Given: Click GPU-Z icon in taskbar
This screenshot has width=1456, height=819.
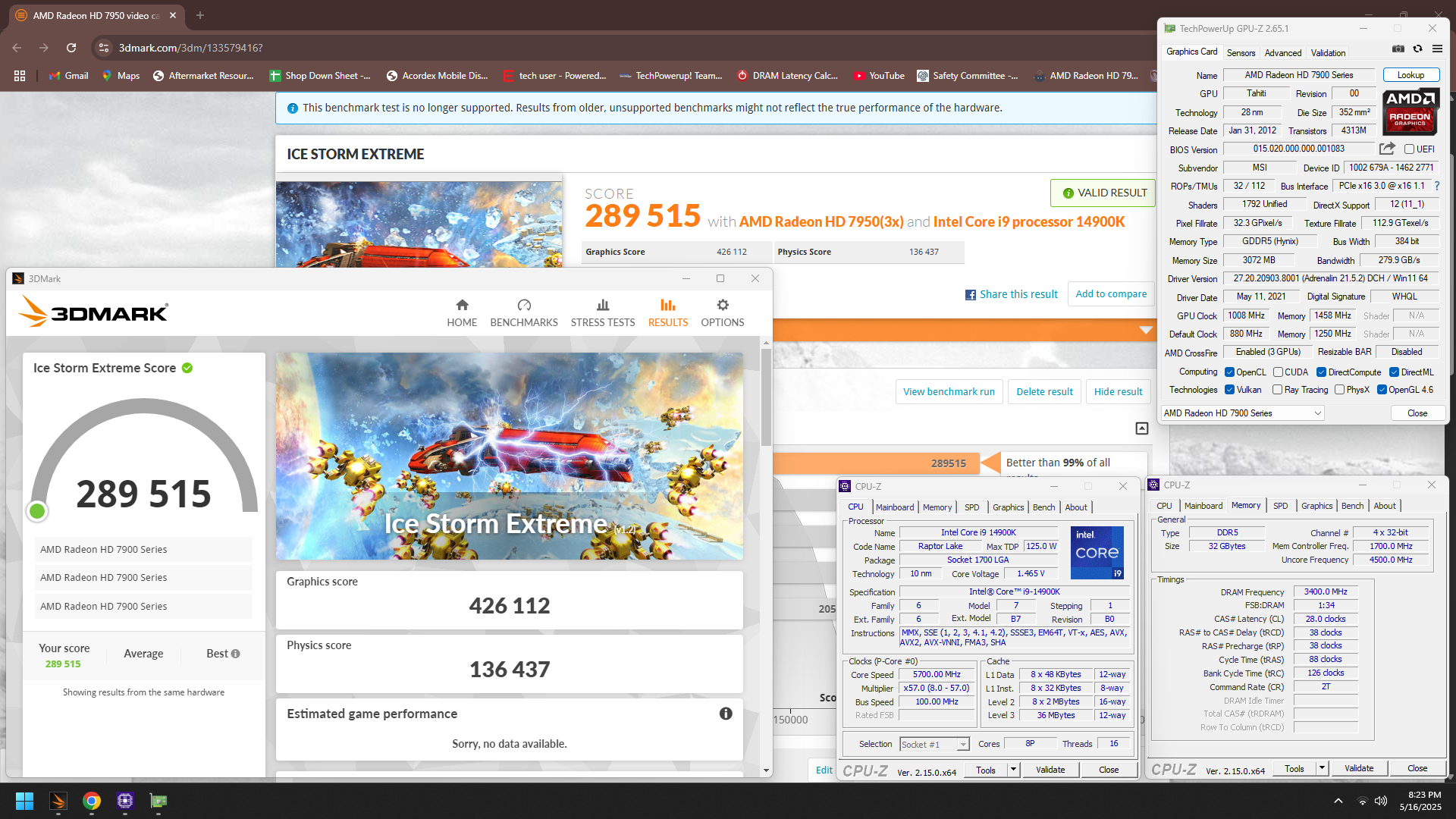Looking at the screenshot, I should coord(158,801).
